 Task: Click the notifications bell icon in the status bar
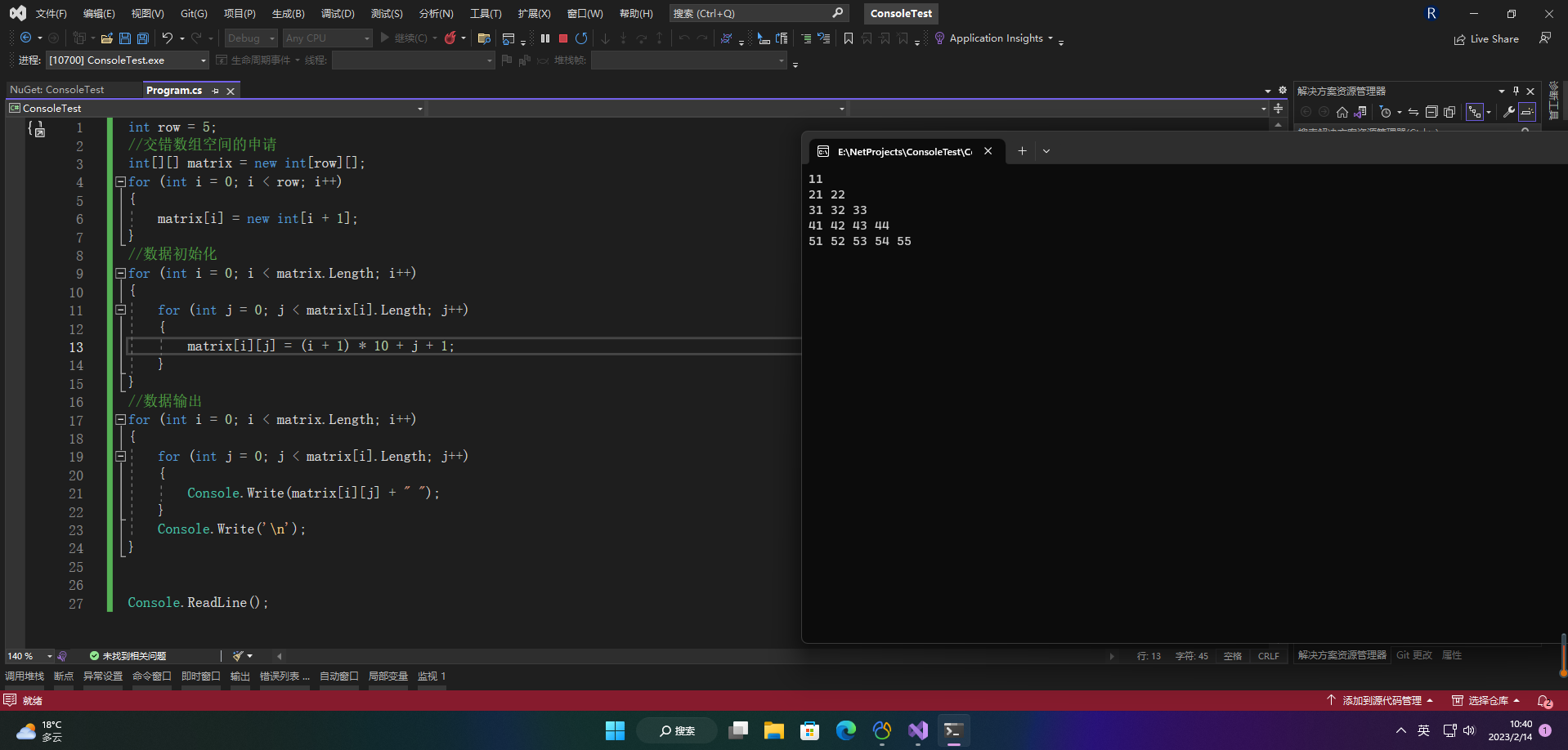(1544, 700)
